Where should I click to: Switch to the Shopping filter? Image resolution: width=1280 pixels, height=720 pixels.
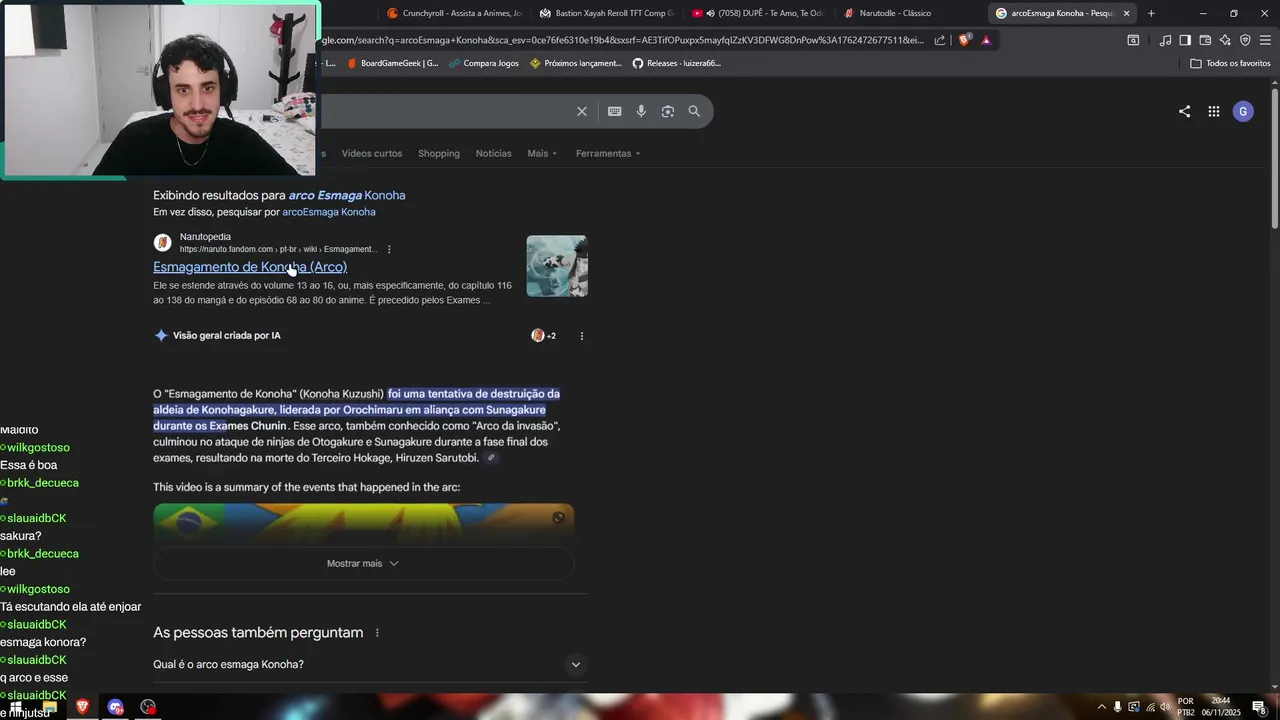439,153
